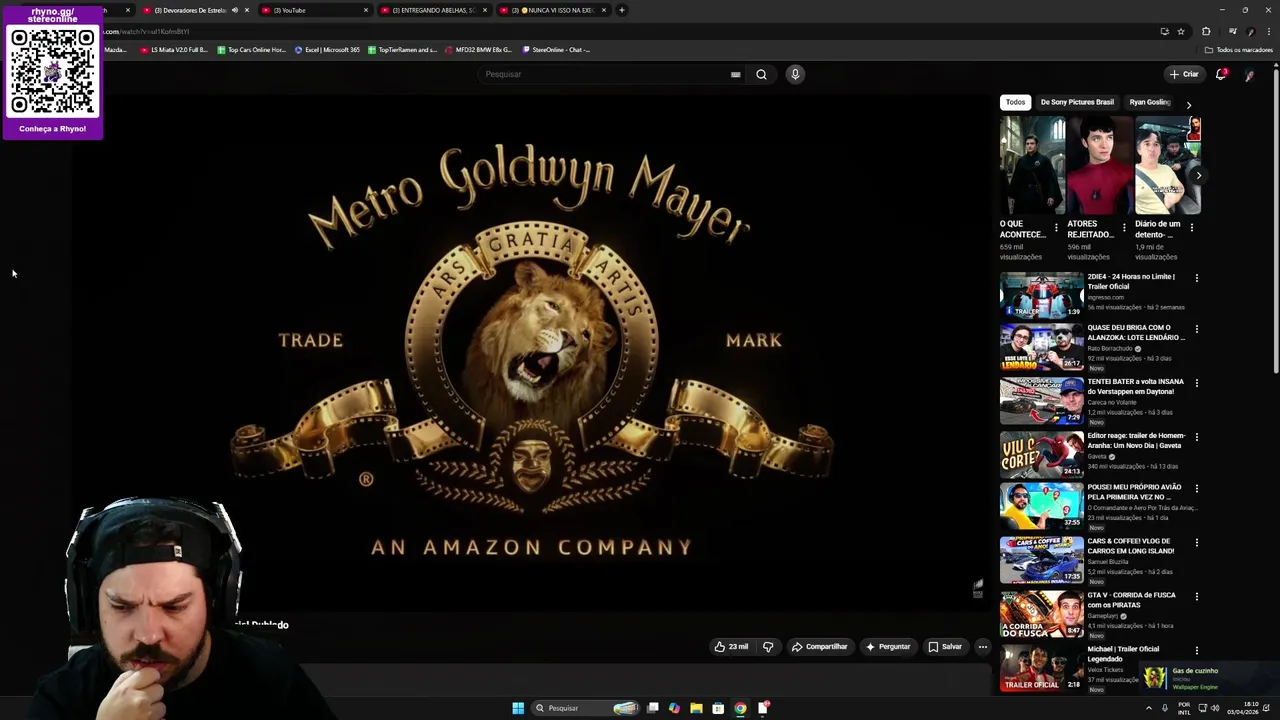Open the StereOnline Chat bookmark
This screenshot has width=1280, height=720.
(x=555, y=50)
